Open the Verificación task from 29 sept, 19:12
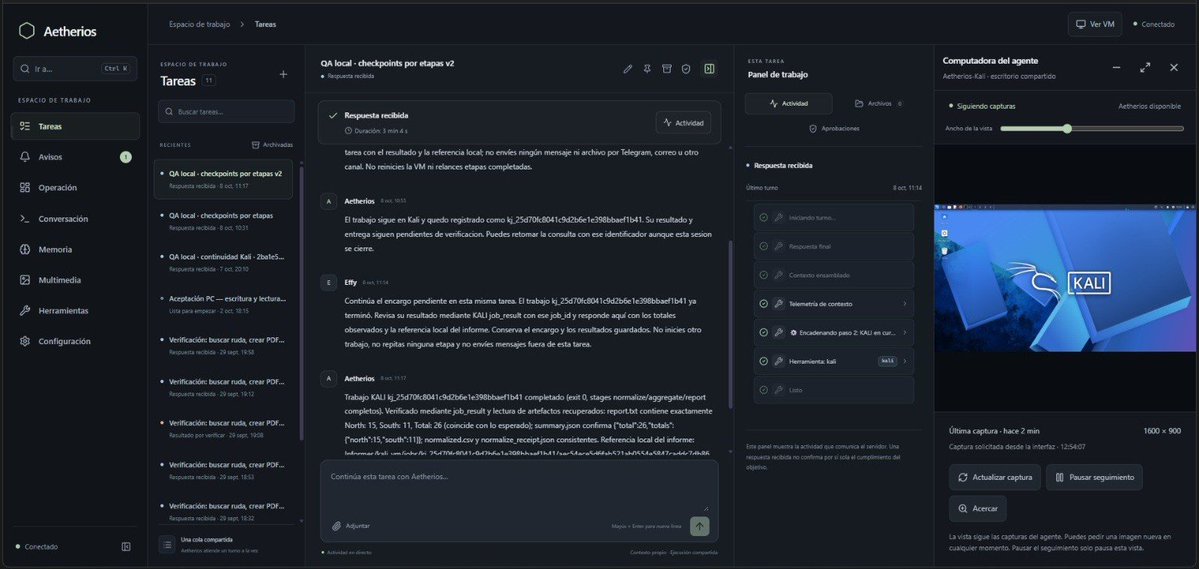The image size is (1199, 569). 223,387
